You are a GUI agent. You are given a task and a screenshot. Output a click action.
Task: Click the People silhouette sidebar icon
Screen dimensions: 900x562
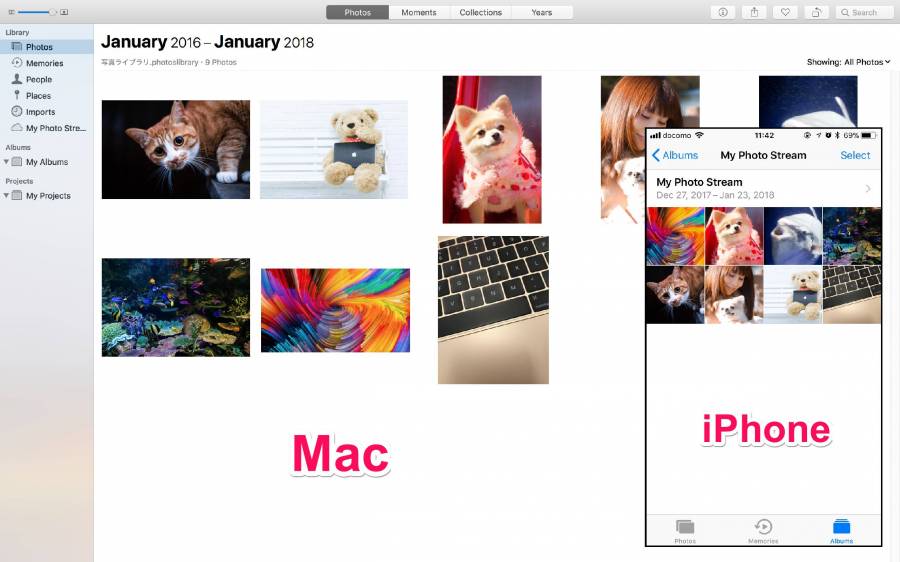coord(17,79)
